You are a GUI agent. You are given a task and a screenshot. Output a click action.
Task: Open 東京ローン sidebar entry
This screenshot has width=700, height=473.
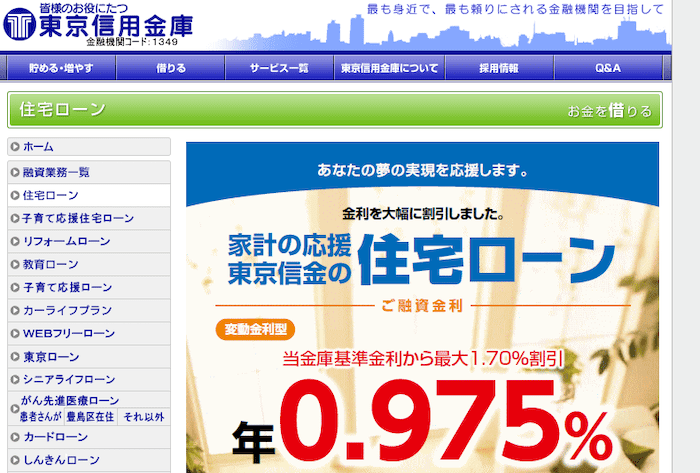pos(89,357)
